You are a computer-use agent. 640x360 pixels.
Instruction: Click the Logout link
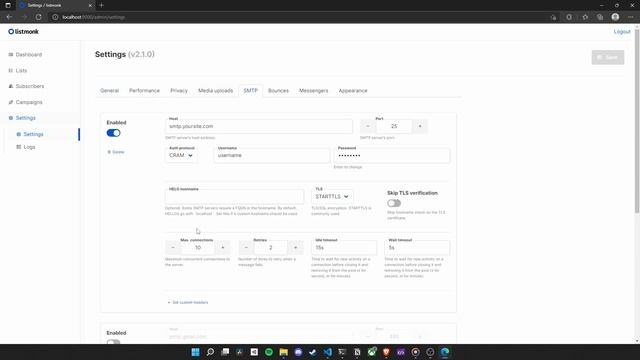click(622, 31)
